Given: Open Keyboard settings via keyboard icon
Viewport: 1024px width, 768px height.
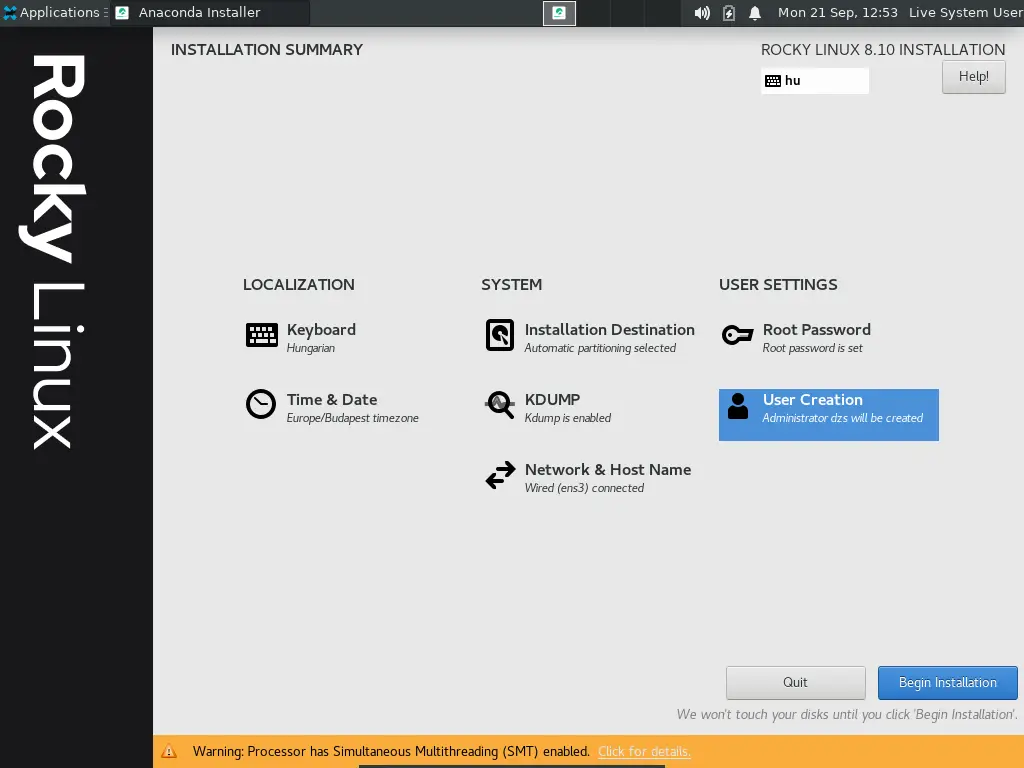Looking at the screenshot, I should tap(262, 335).
